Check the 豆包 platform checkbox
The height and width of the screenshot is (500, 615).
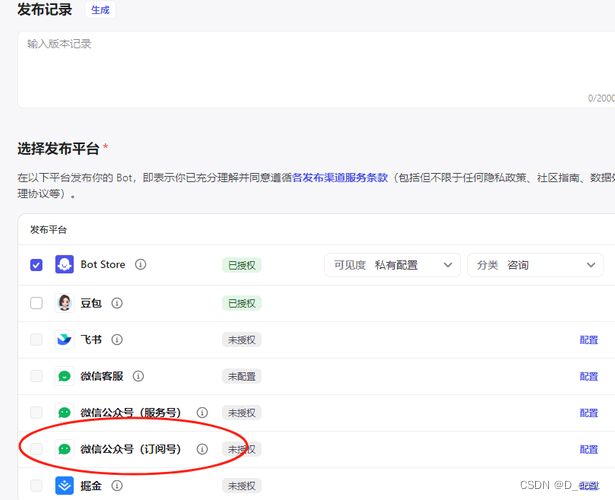(x=36, y=303)
